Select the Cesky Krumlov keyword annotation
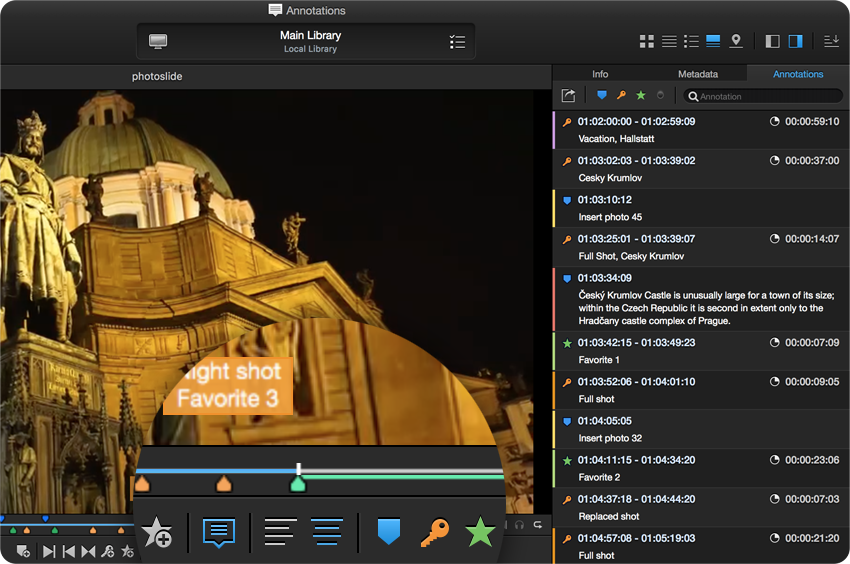 coord(701,169)
